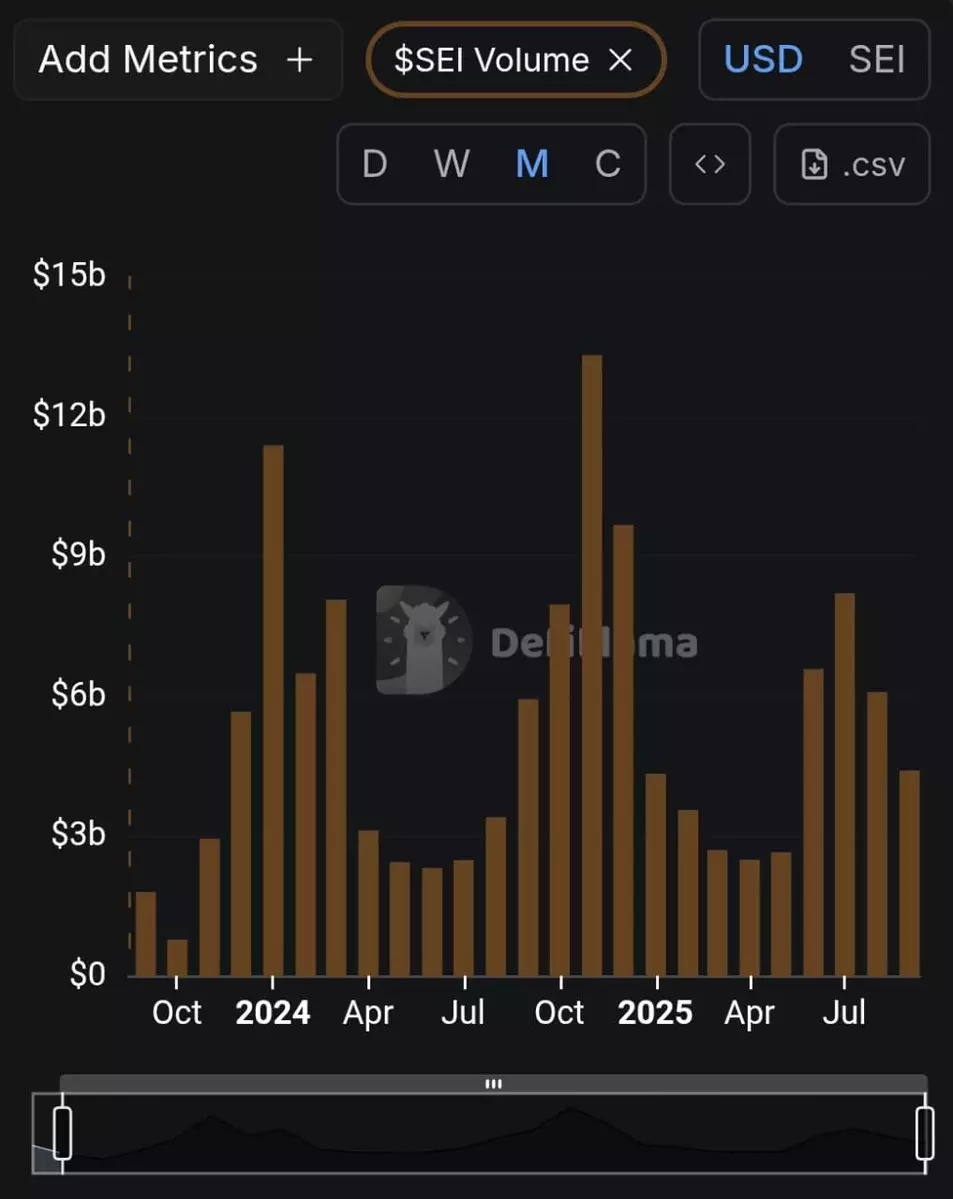Remove the $SEI Volume metric chip
953x1199 pixels.
(621, 60)
